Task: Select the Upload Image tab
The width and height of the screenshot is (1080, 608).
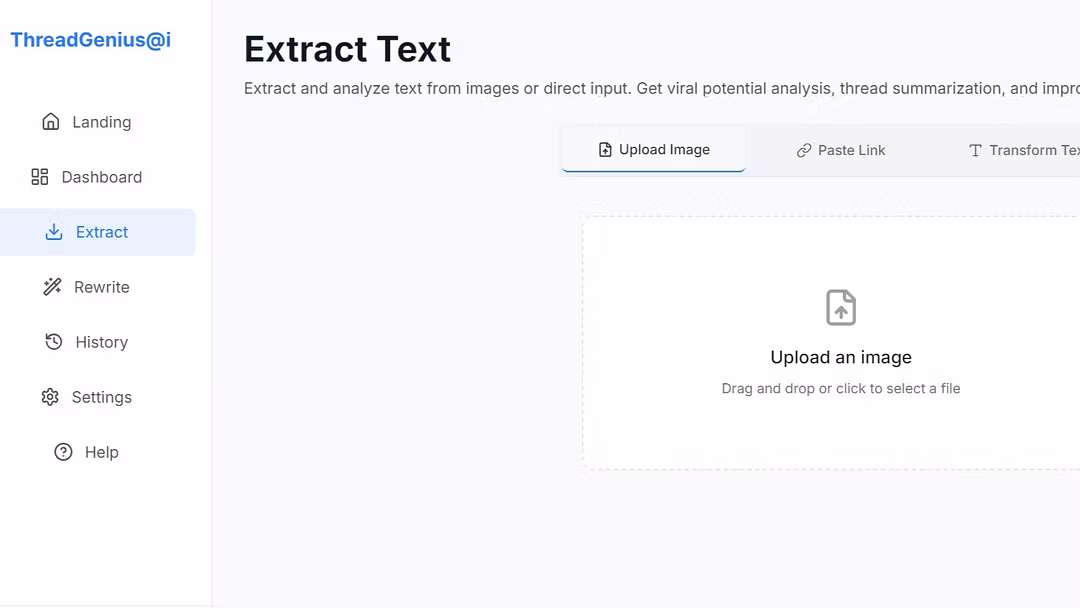Action: click(654, 149)
